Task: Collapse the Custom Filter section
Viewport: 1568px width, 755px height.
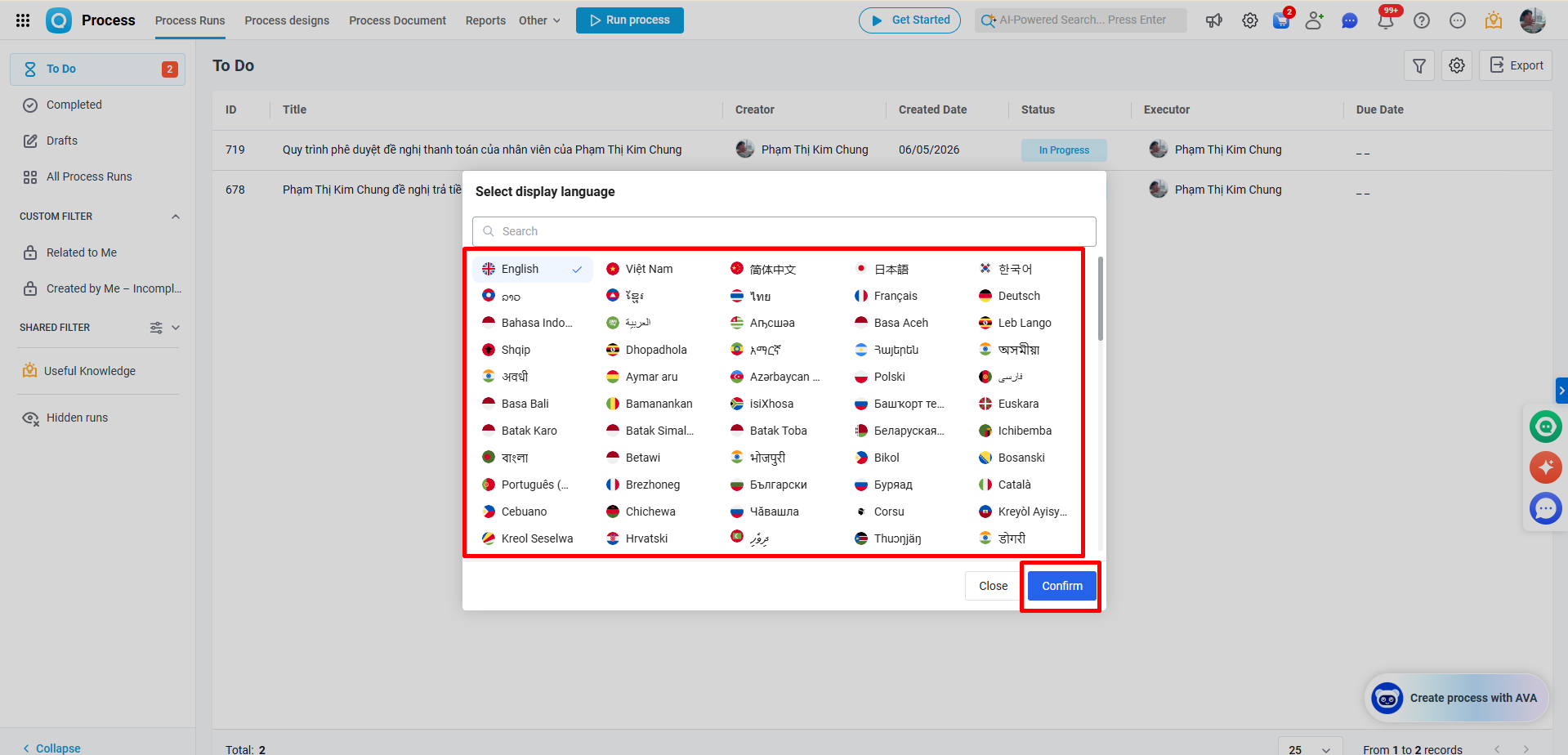Action: (x=176, y=217)
